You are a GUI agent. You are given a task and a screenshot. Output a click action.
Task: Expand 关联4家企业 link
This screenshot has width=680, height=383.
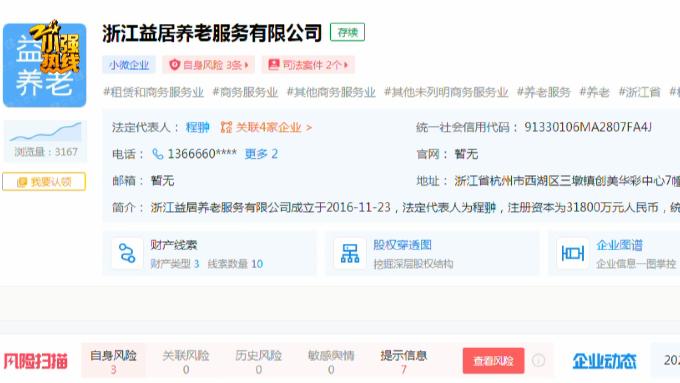pos(274,127)
